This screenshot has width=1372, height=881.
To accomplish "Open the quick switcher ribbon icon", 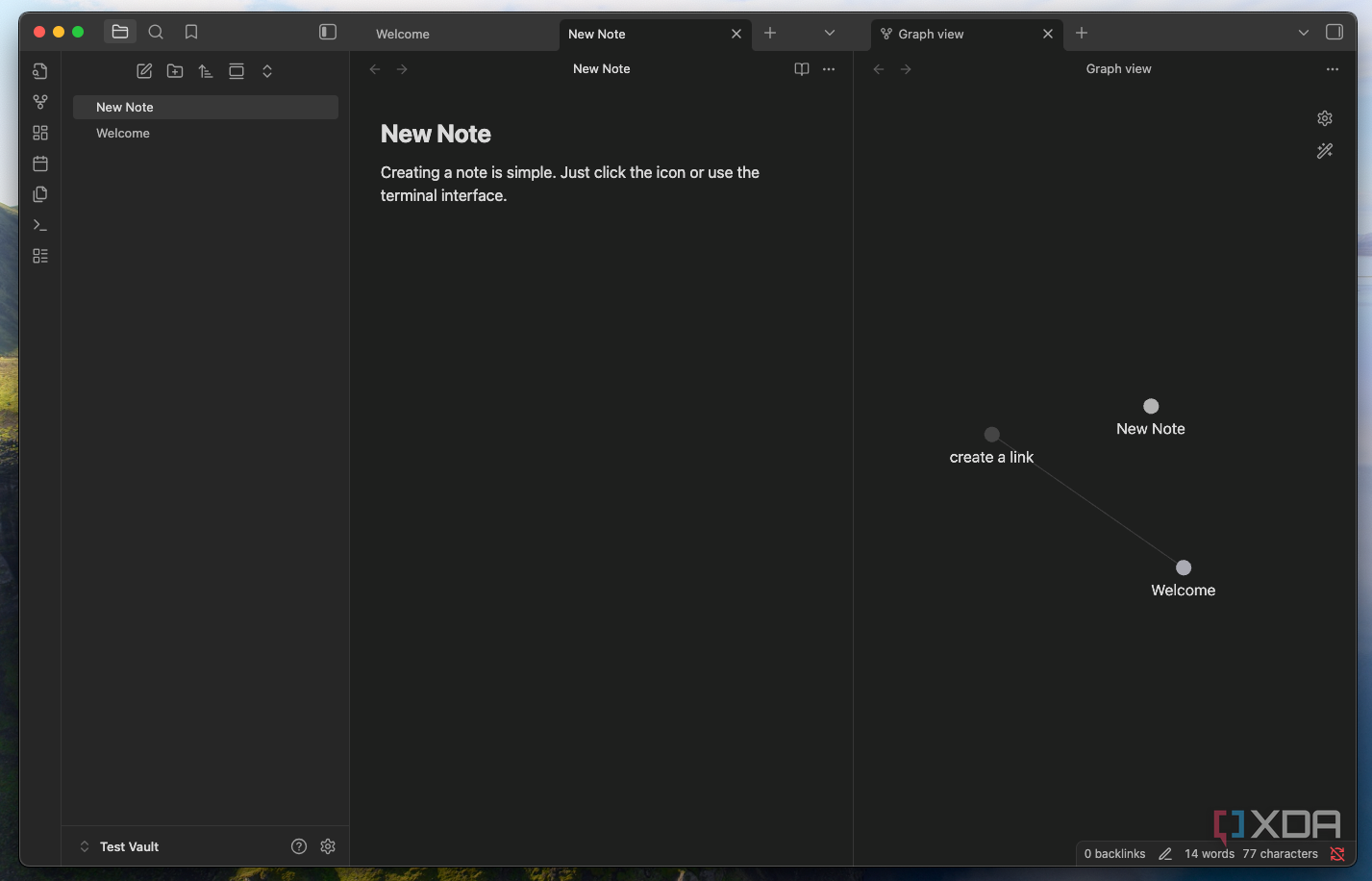I will (40, 71).
